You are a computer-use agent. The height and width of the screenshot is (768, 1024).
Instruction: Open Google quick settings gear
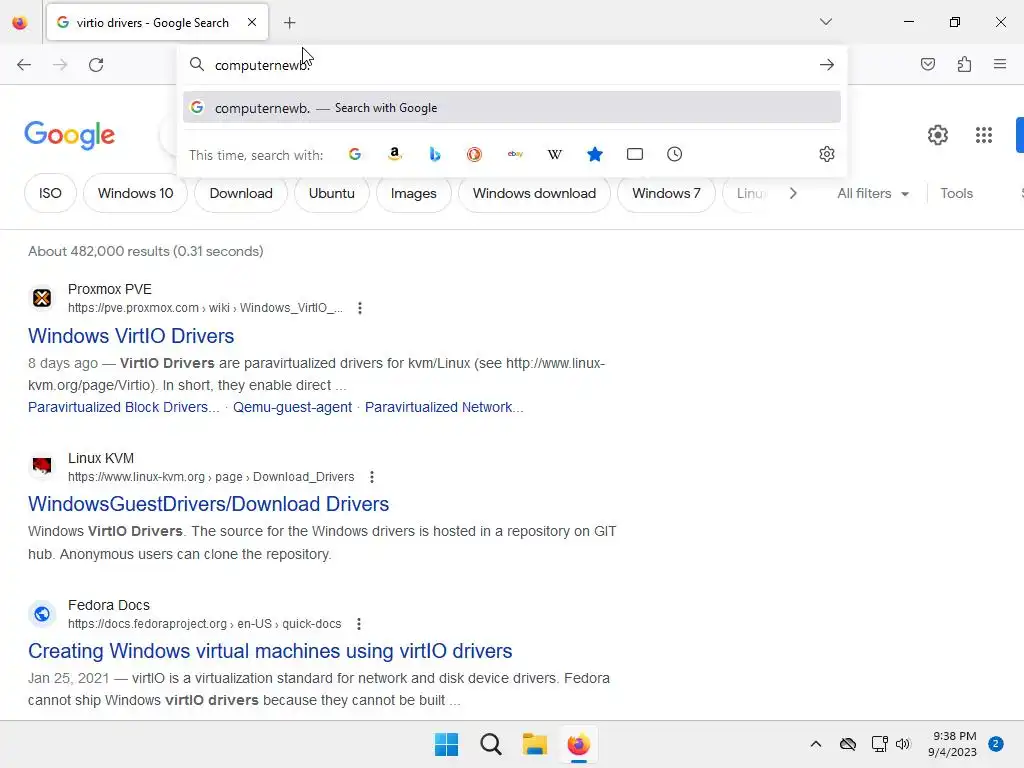click(x=938, y=135)
